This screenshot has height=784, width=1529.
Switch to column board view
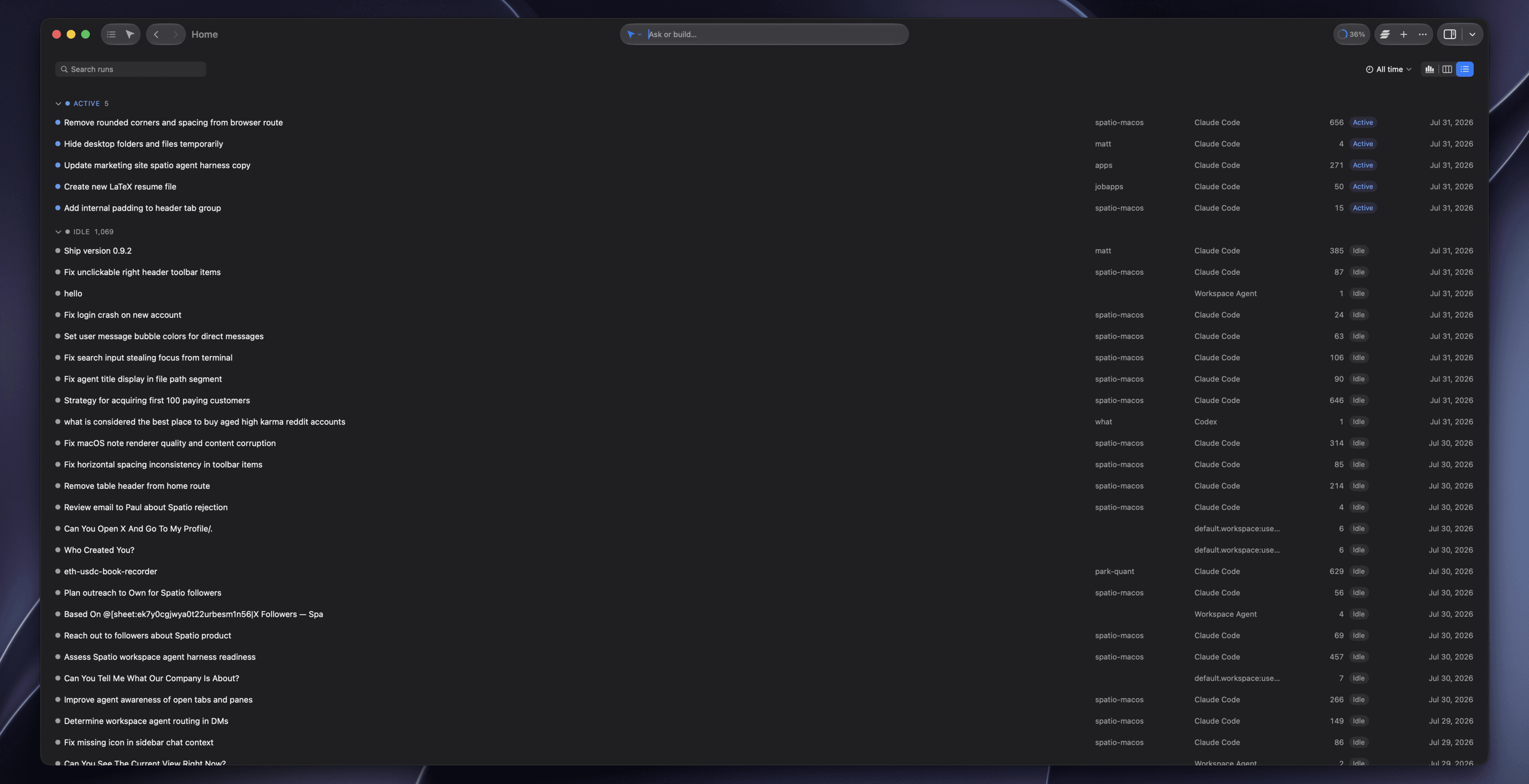point(1447,69)
